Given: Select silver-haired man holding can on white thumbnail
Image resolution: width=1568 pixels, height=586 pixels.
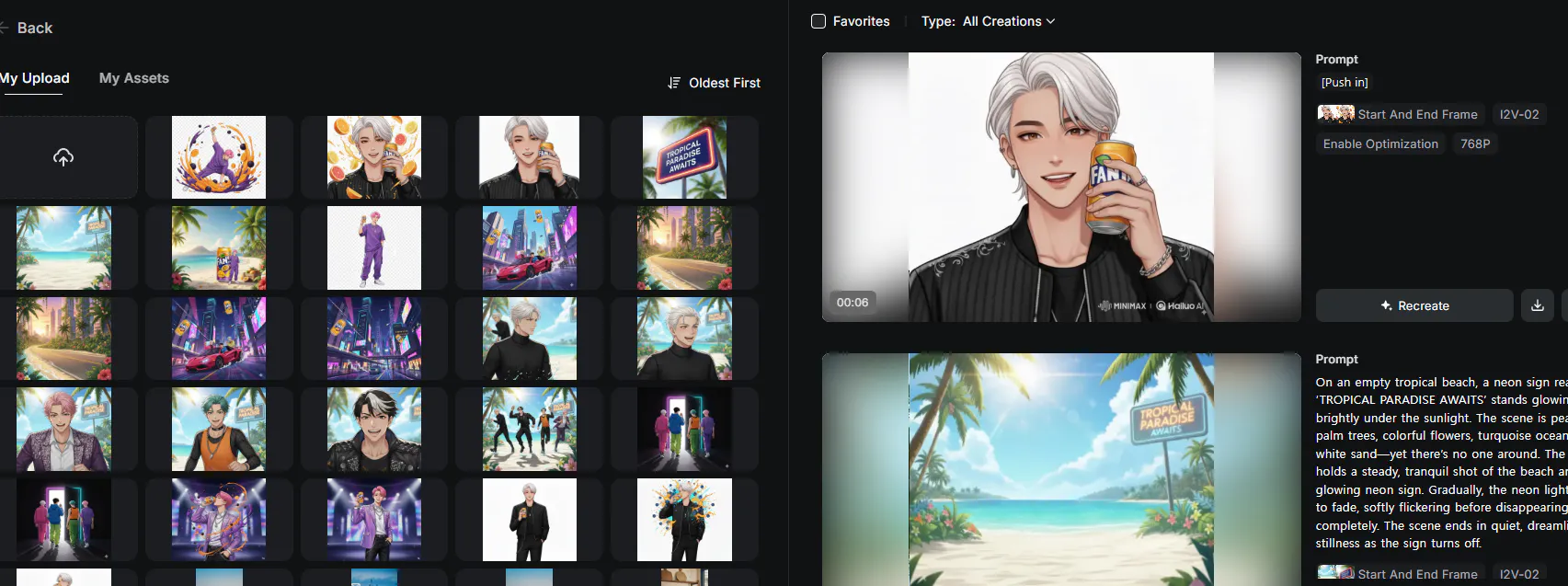Looking at the screenshot, I should point(530,157).
